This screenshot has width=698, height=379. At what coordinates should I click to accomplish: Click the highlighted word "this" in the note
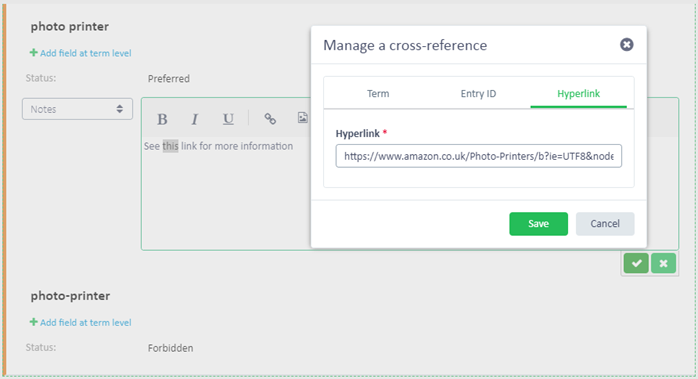pyautogui.click(x=170, y=146)
